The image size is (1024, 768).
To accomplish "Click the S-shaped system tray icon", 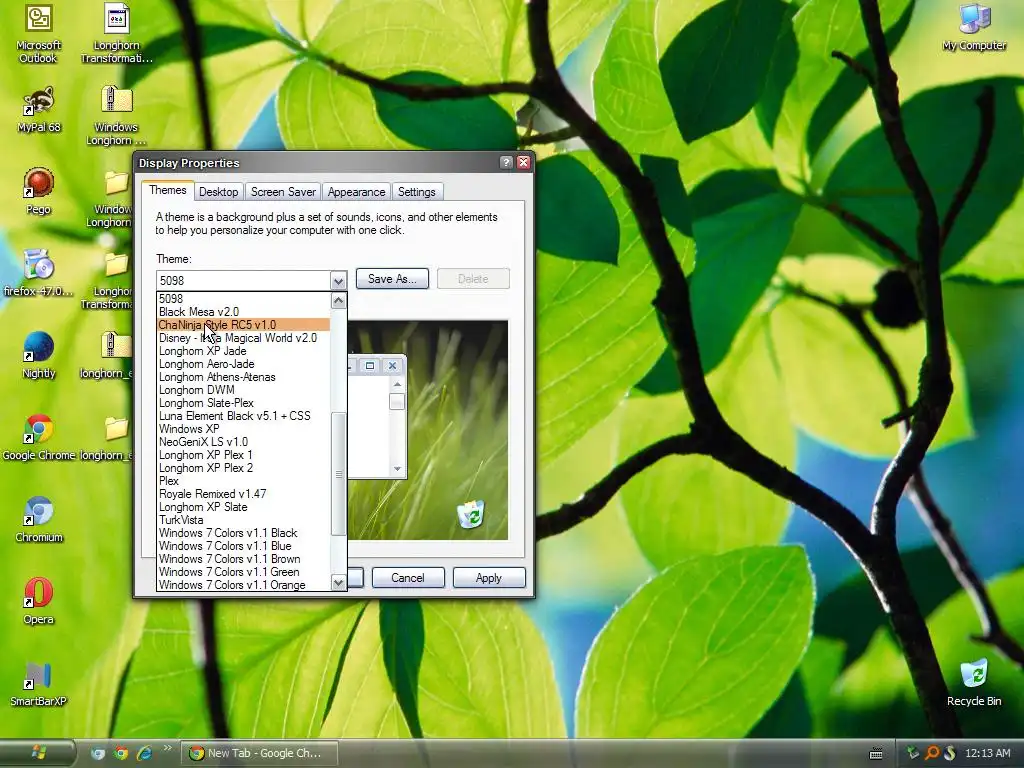I will (950, 753).
